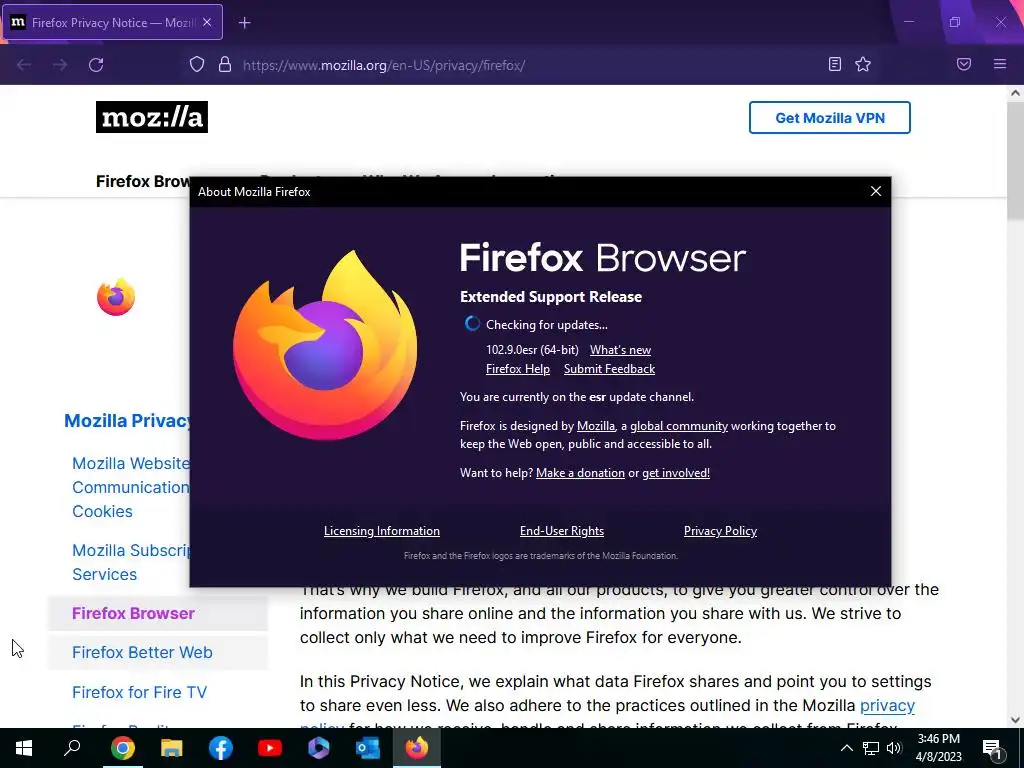Click the privacy policy link in article text
The height and width of the screenshot is (768, 1024).
[x=887, y=705]
